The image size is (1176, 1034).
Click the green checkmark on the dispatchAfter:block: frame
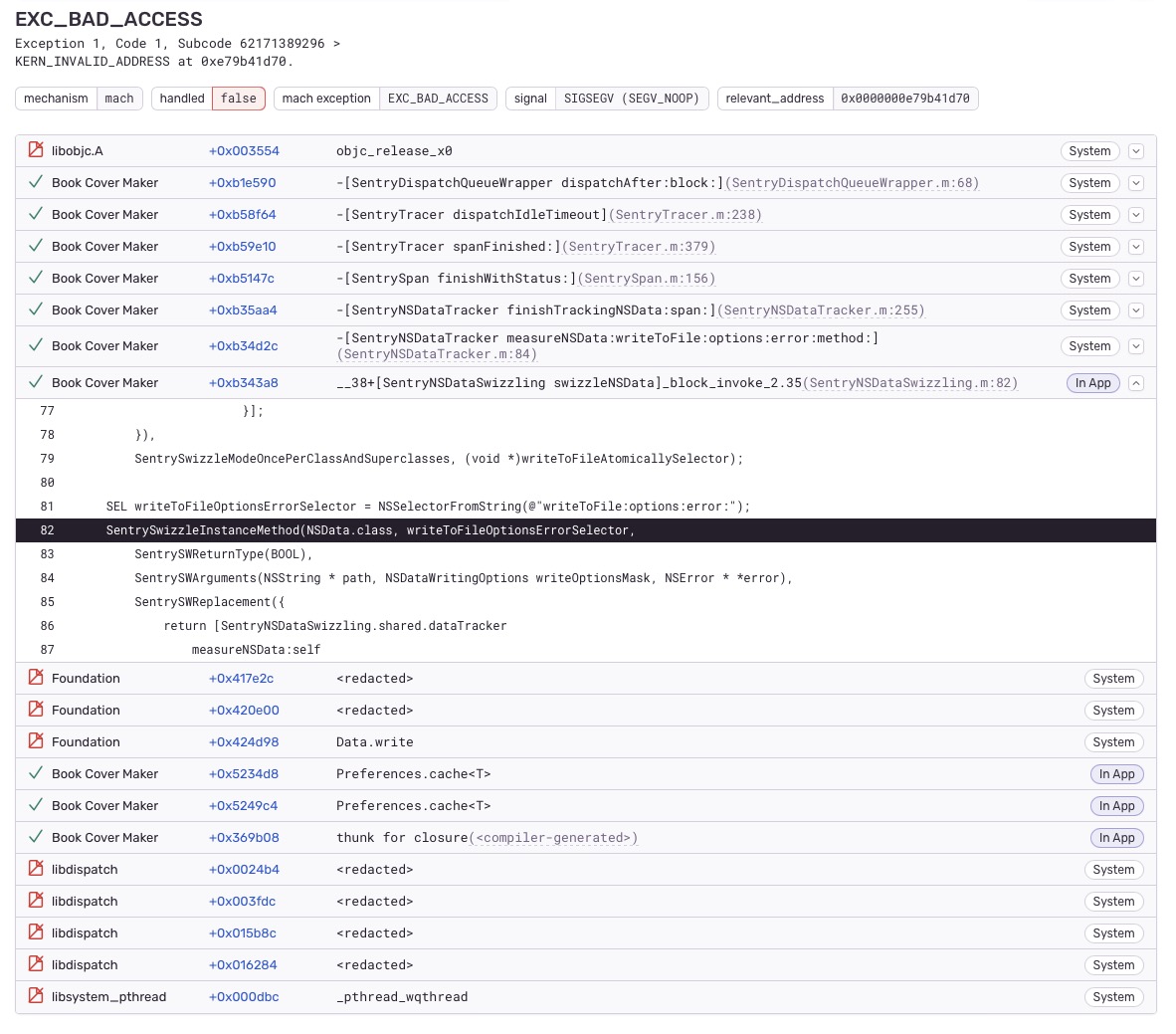[36, 182]
